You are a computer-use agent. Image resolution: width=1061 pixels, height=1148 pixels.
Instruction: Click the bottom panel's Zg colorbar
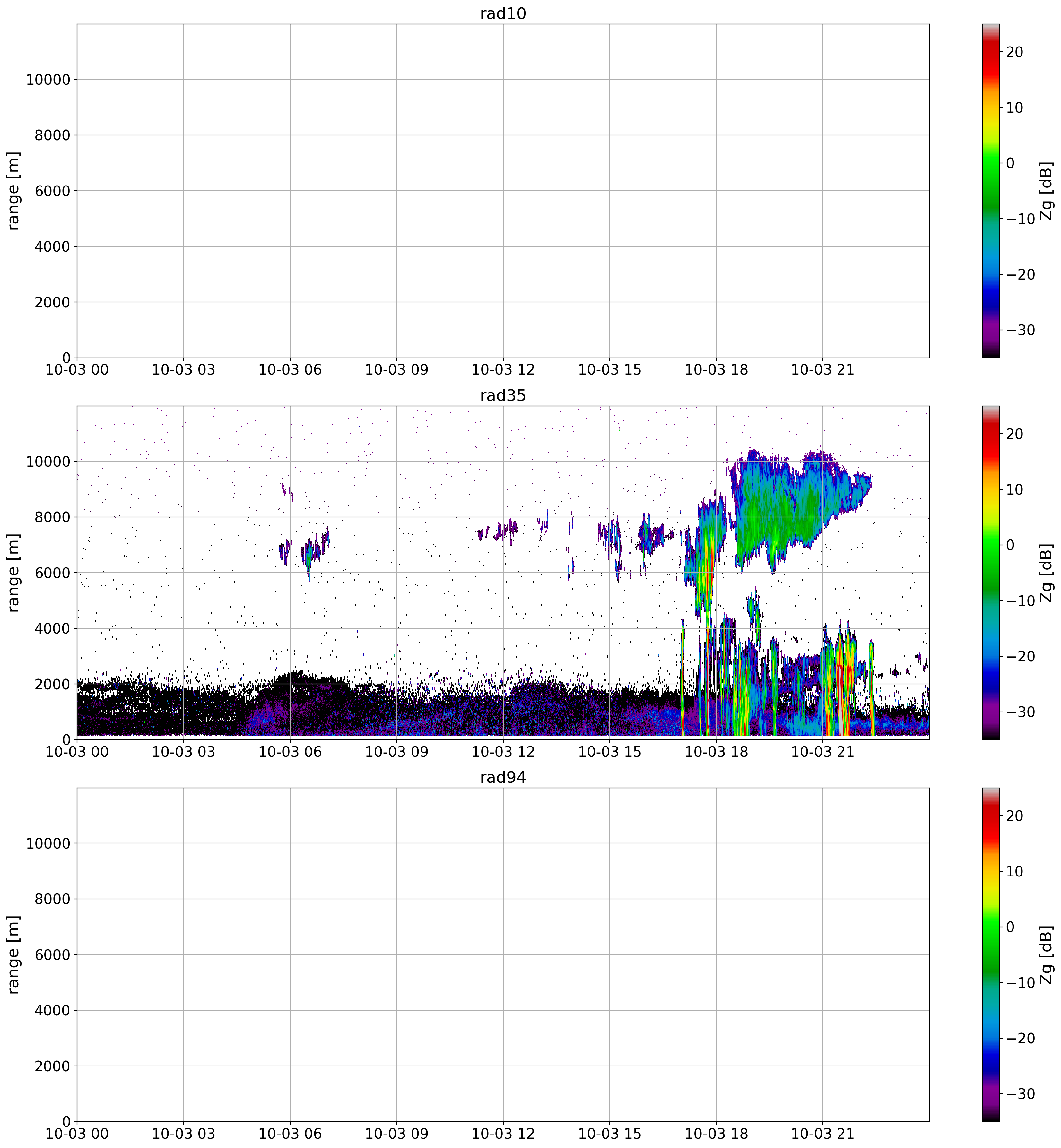click(990, 954)
